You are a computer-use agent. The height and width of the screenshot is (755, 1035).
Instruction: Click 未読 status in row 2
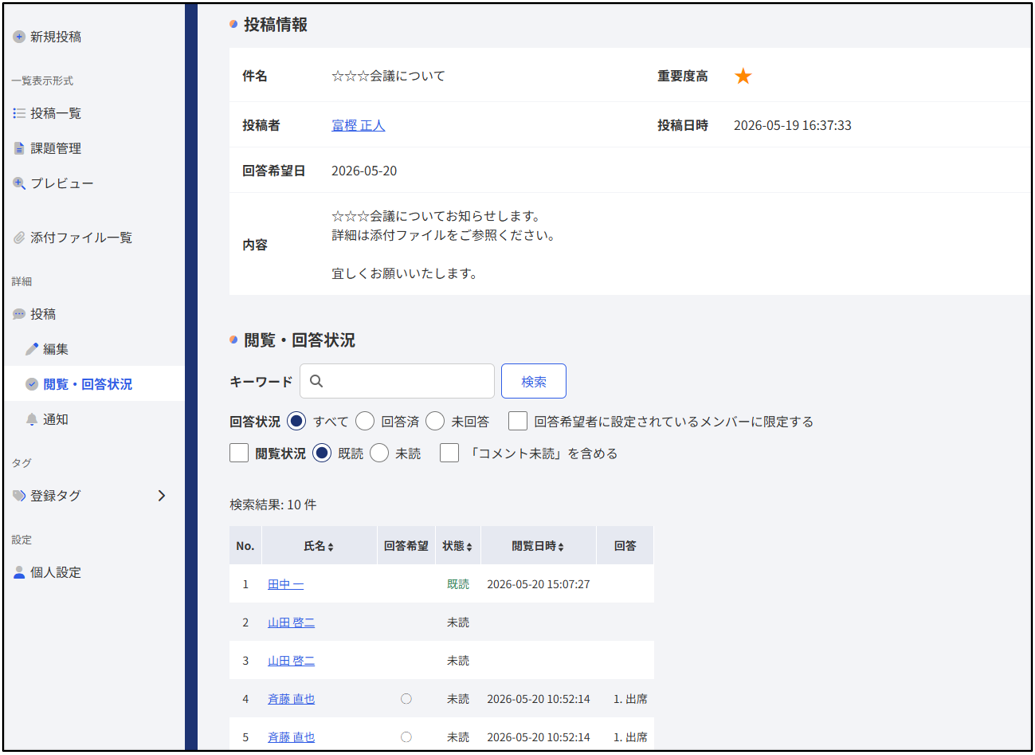pos(458,622)
